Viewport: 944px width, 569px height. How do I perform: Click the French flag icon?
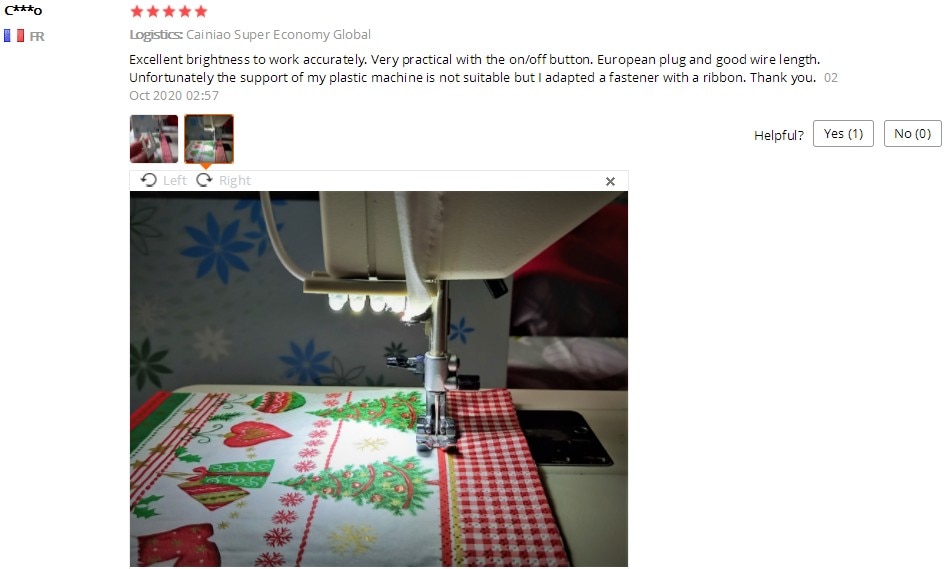[14, 36]
